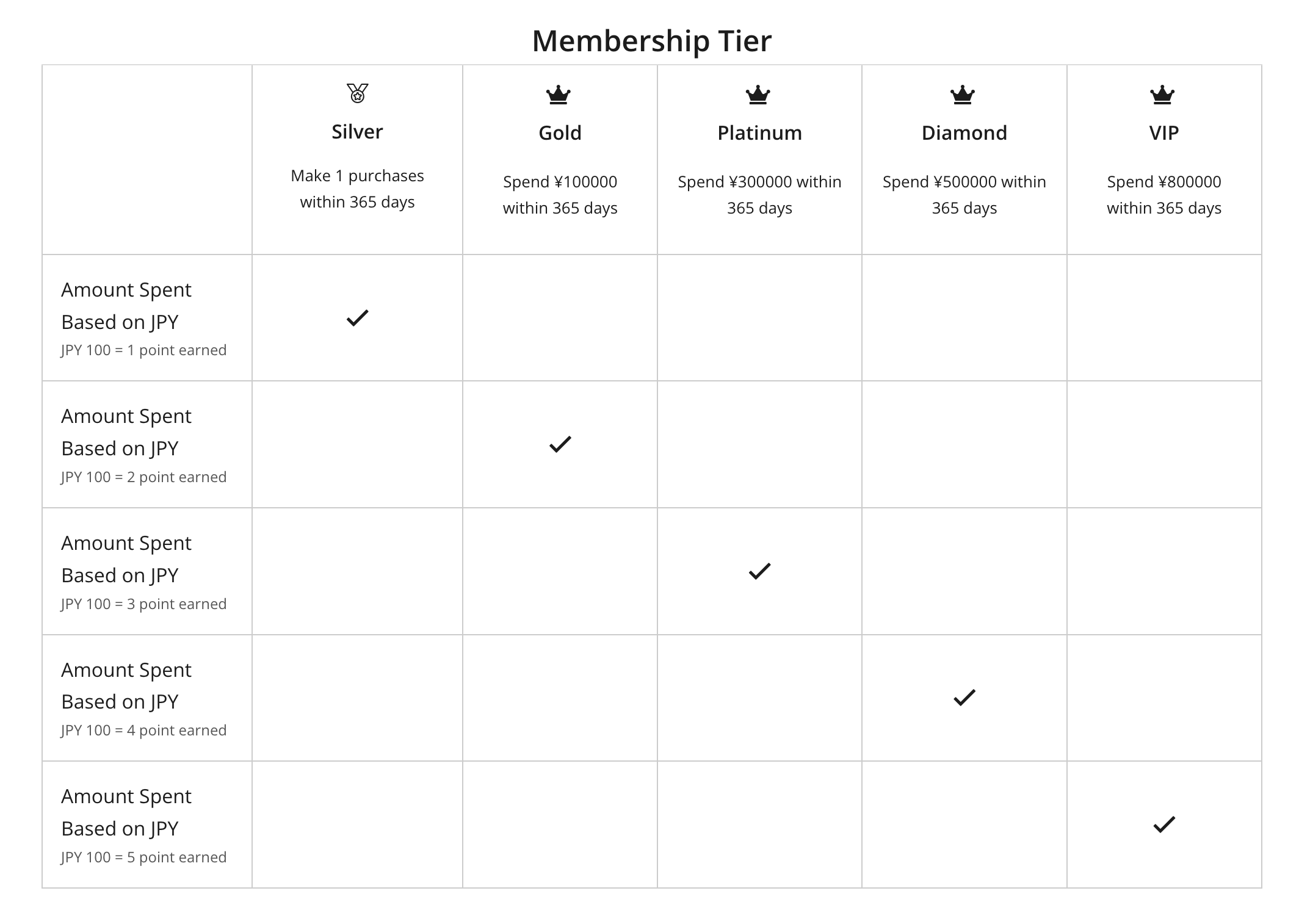Click the checkmark in the Silver column
The image size is (1299, 924).
coord(357,318)
